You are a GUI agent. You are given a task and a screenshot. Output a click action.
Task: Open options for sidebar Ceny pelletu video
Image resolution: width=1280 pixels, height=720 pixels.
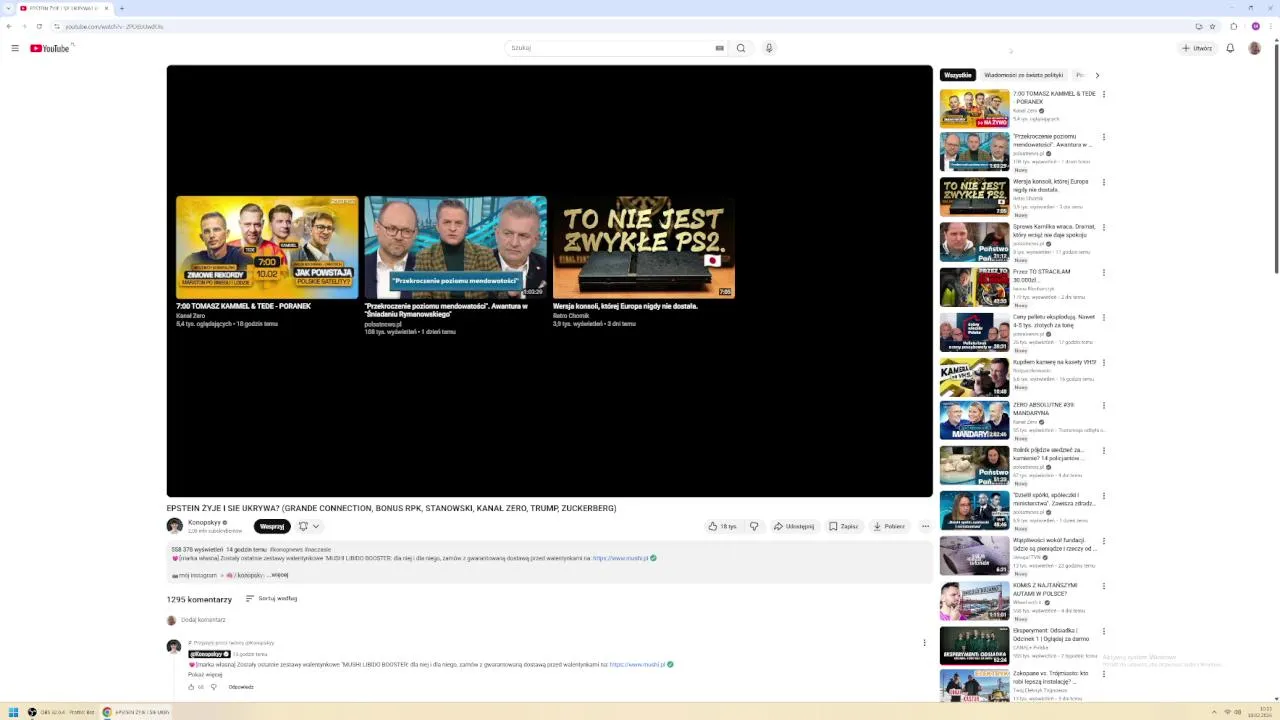tap(1104, 317)
